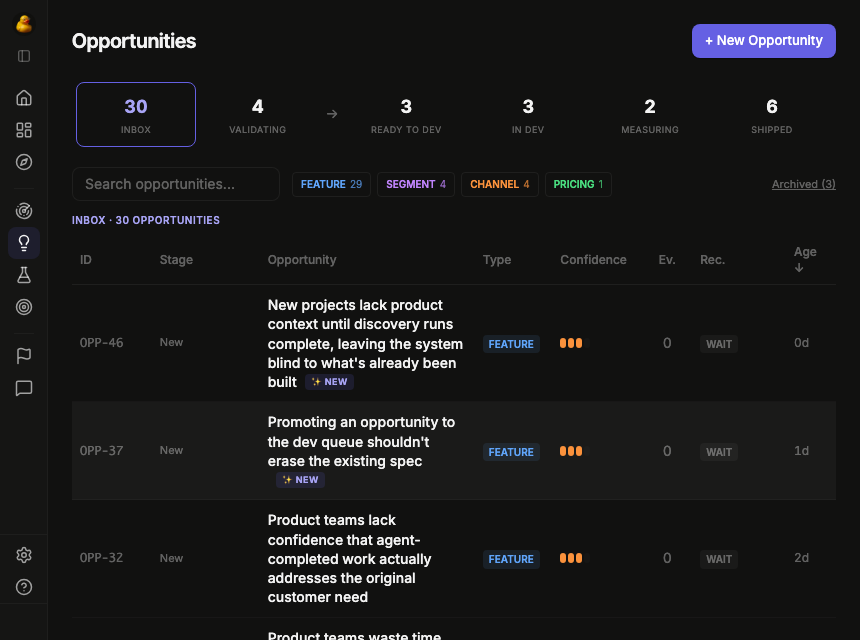The width and height of the screenshot is (860, 640).
Task: Sort by the Confidence column header
Action: click(x=593, y=259)
